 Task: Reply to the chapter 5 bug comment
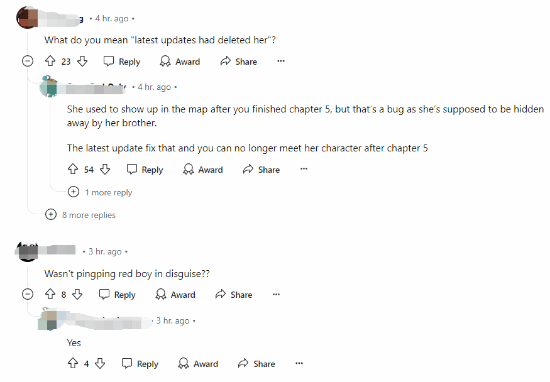point(145,169)
